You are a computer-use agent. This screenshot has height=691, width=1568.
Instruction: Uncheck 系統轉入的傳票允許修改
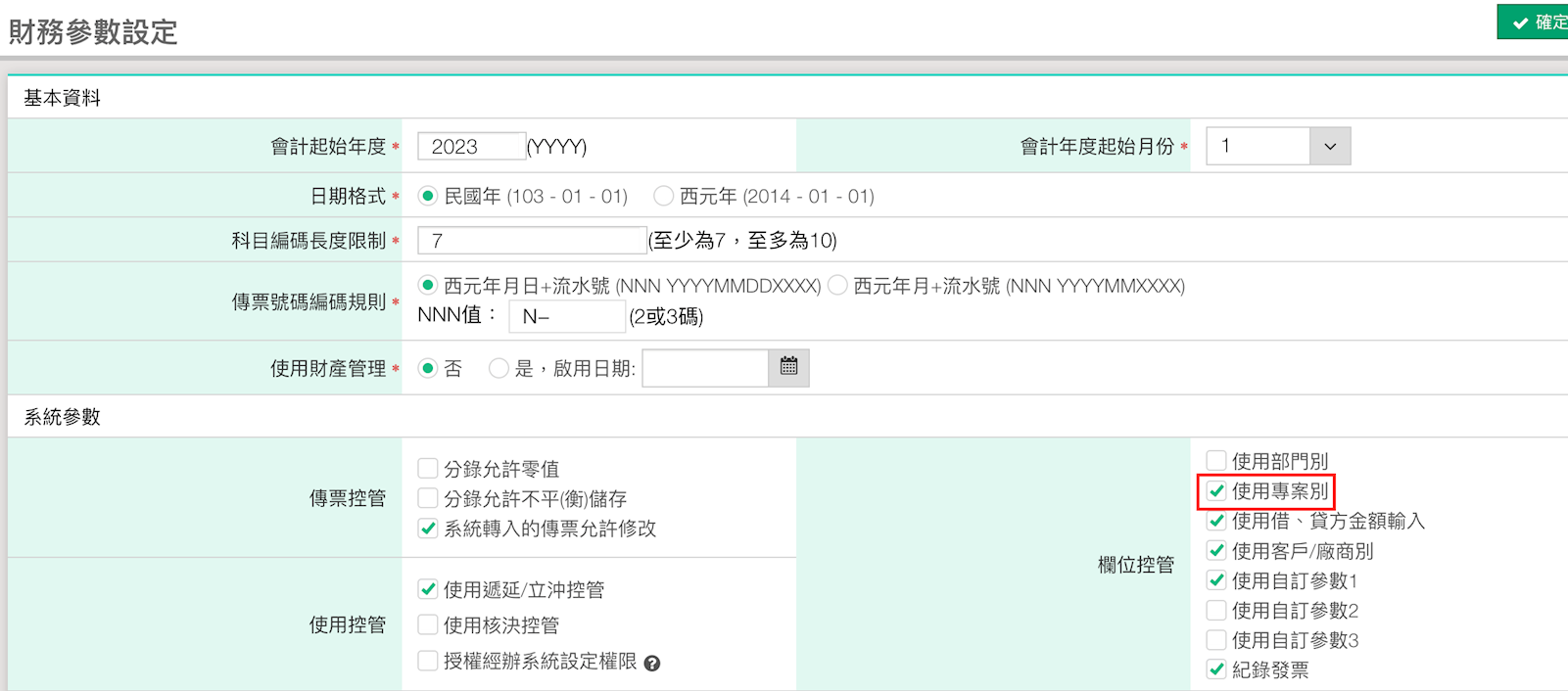pyautogui.click(x=428, y=529)
